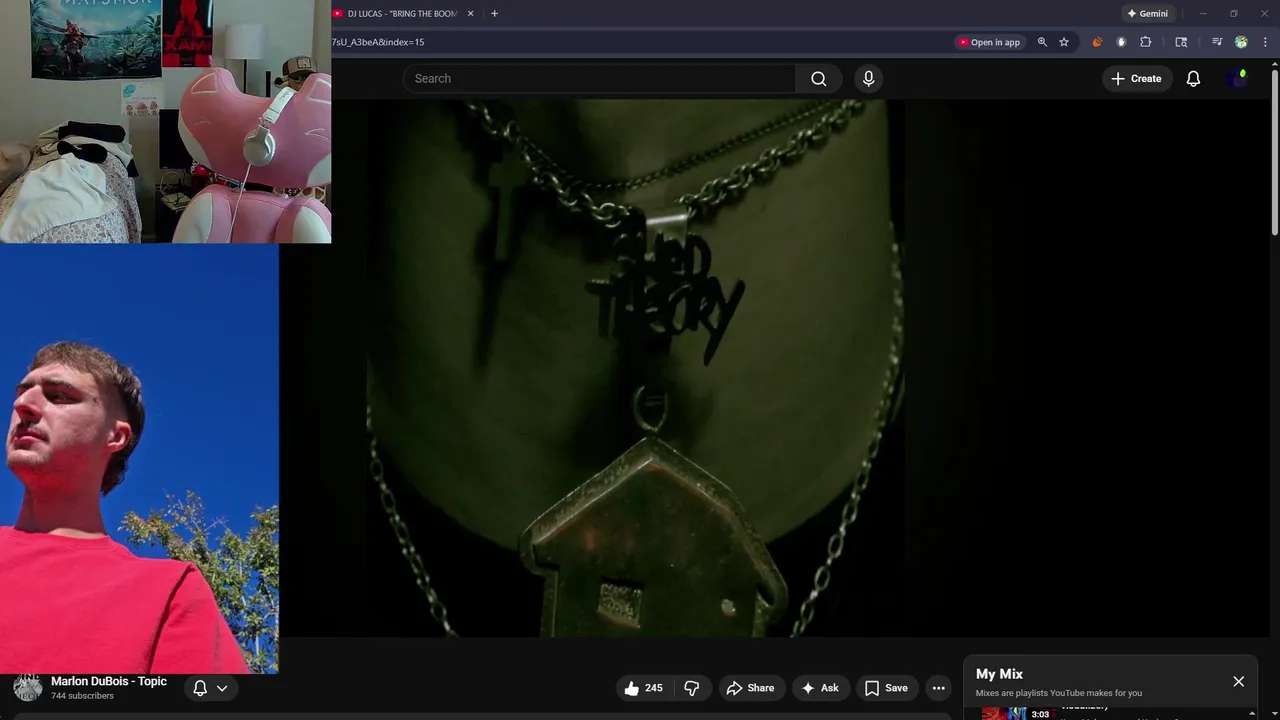
Task: Open a new browser tab
Action: pos(494,14)
